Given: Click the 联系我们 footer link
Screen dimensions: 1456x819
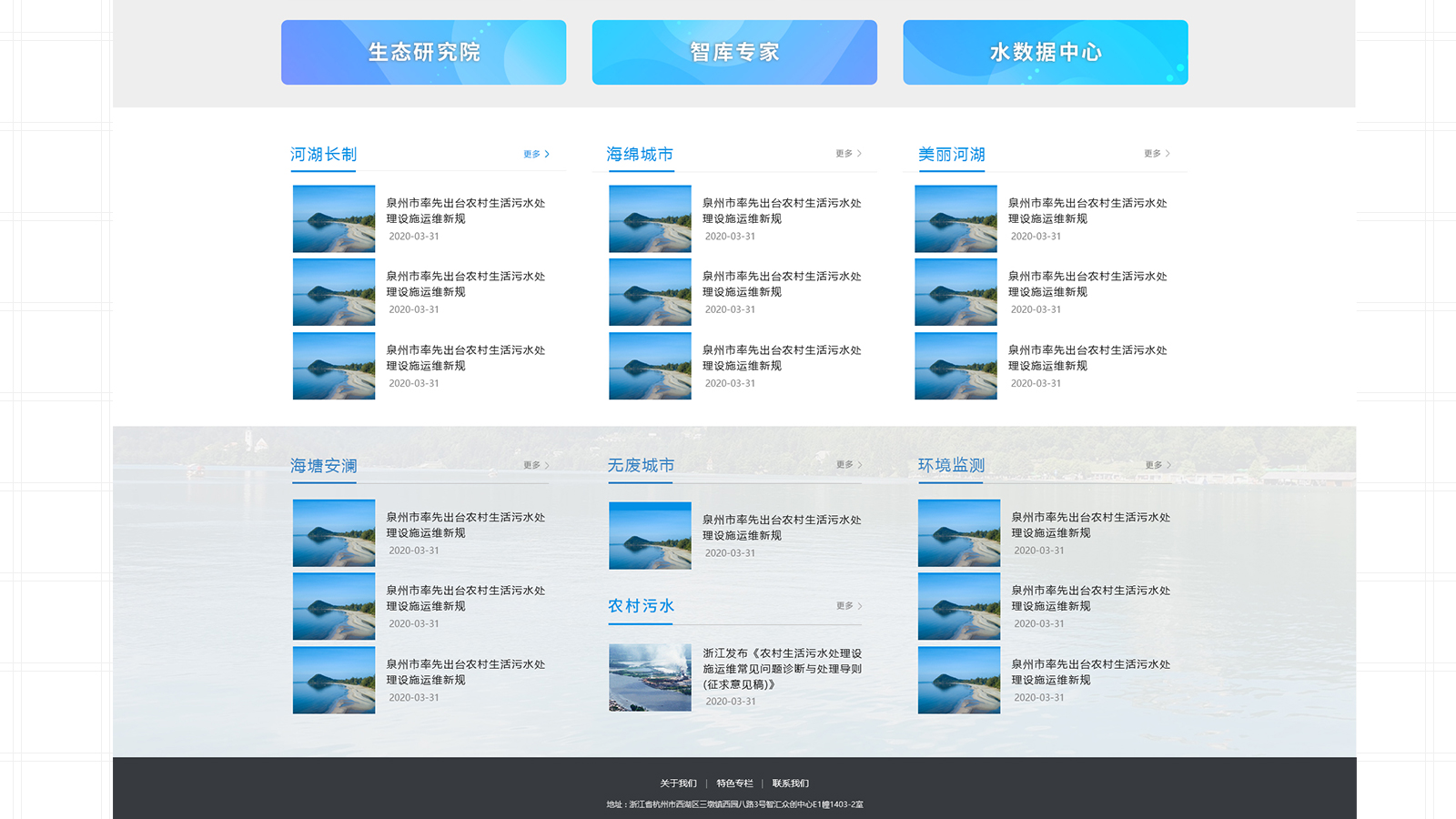Looking at the screenshot, I should pyautogui.click(x=790, y=784).
